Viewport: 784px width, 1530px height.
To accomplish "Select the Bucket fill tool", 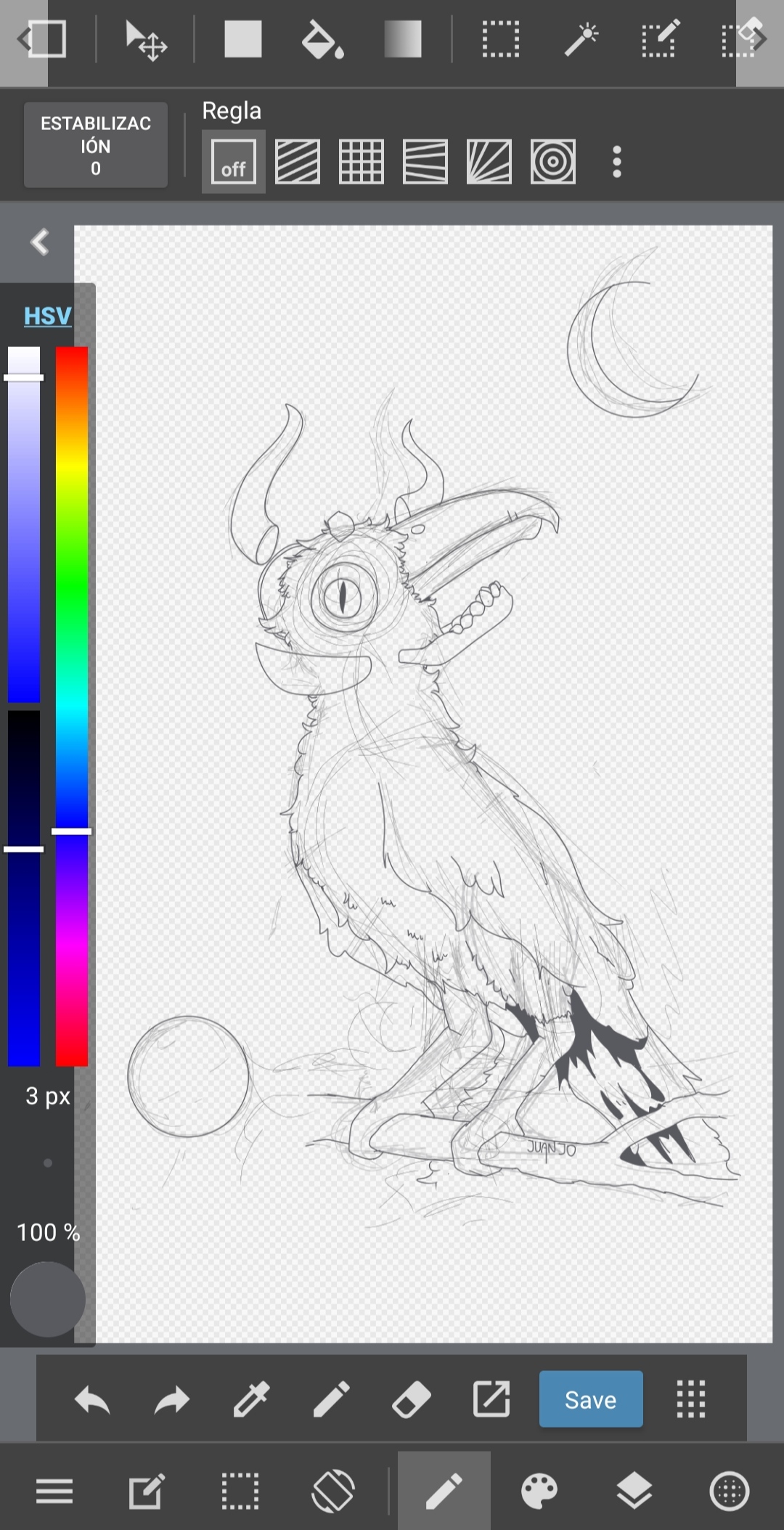I will click(322, 39).
